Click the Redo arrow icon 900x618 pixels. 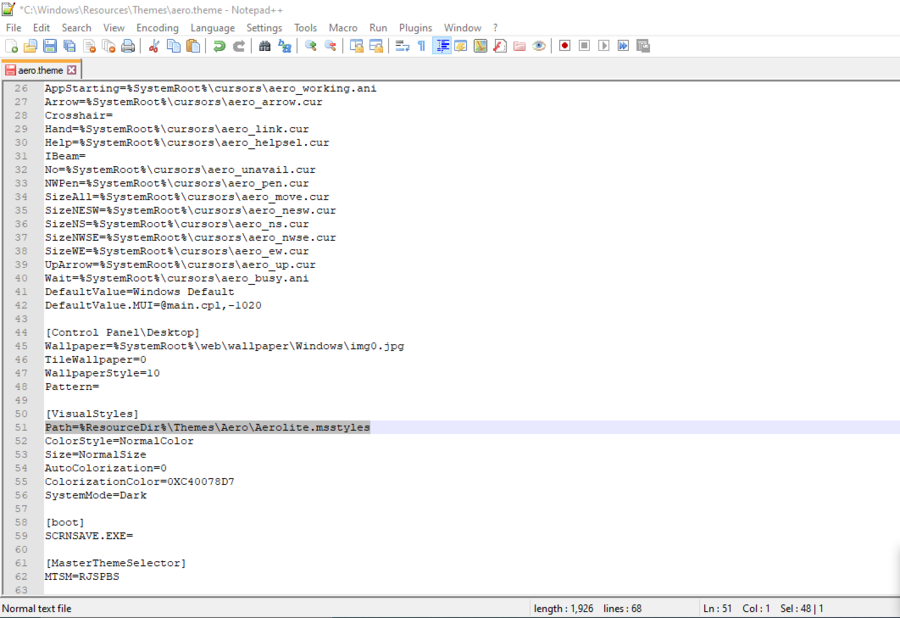[x=239, y=46]
